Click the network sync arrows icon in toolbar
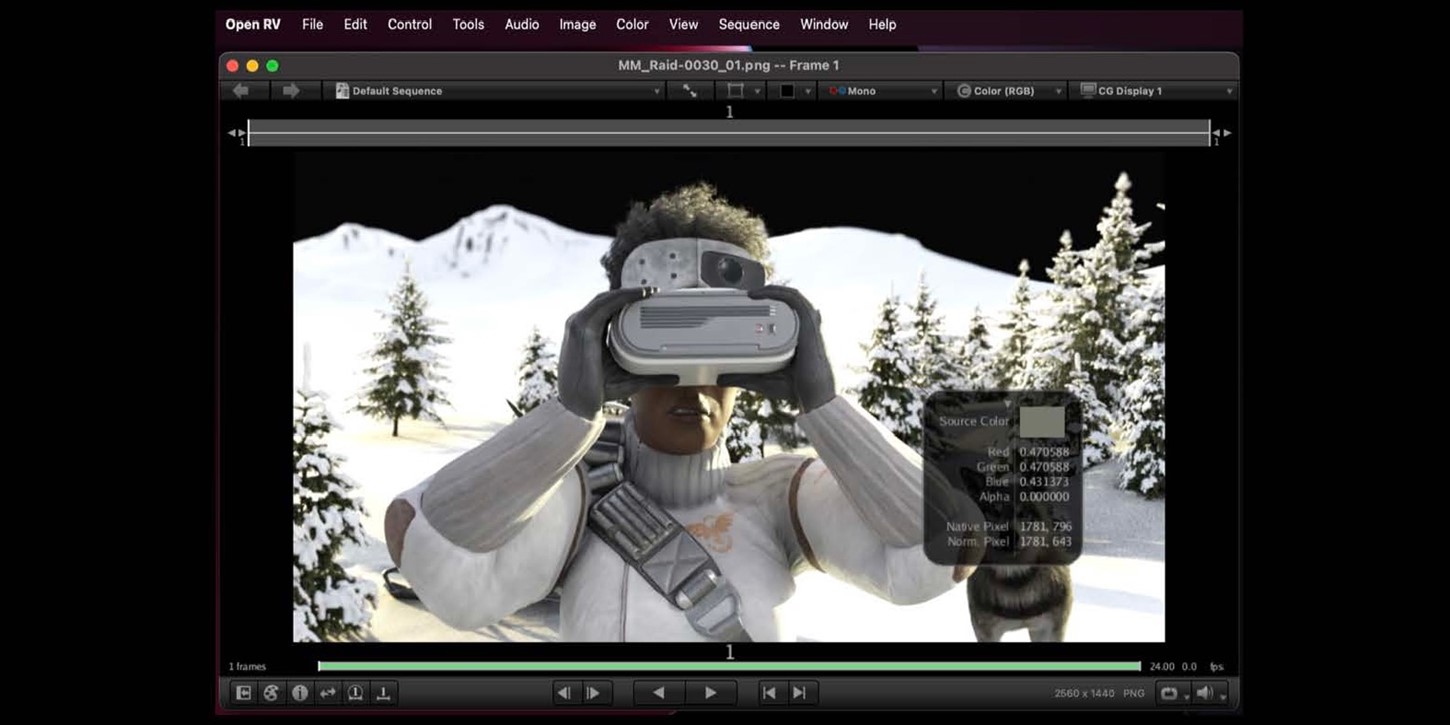This screenshot has width=1450, height=725. point(689,90)
